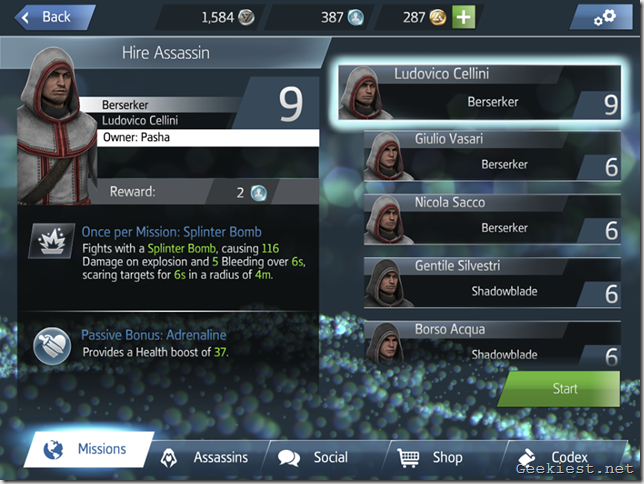Open the Social tab

point(314,457)
